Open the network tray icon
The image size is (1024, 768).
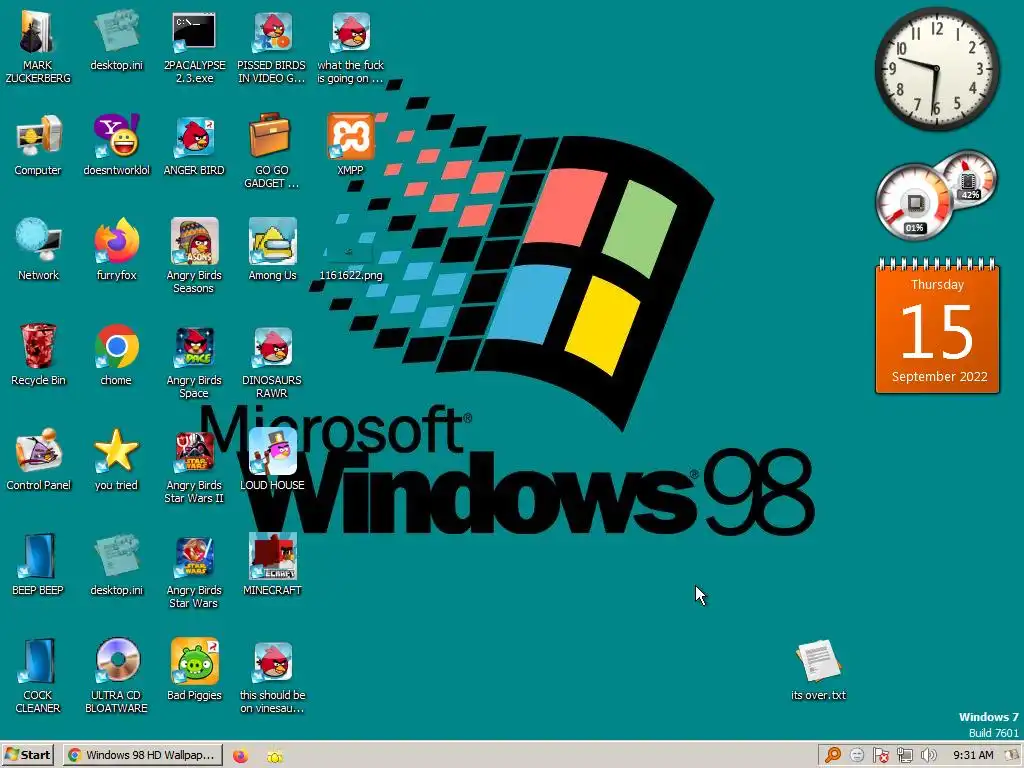point(904,756)
